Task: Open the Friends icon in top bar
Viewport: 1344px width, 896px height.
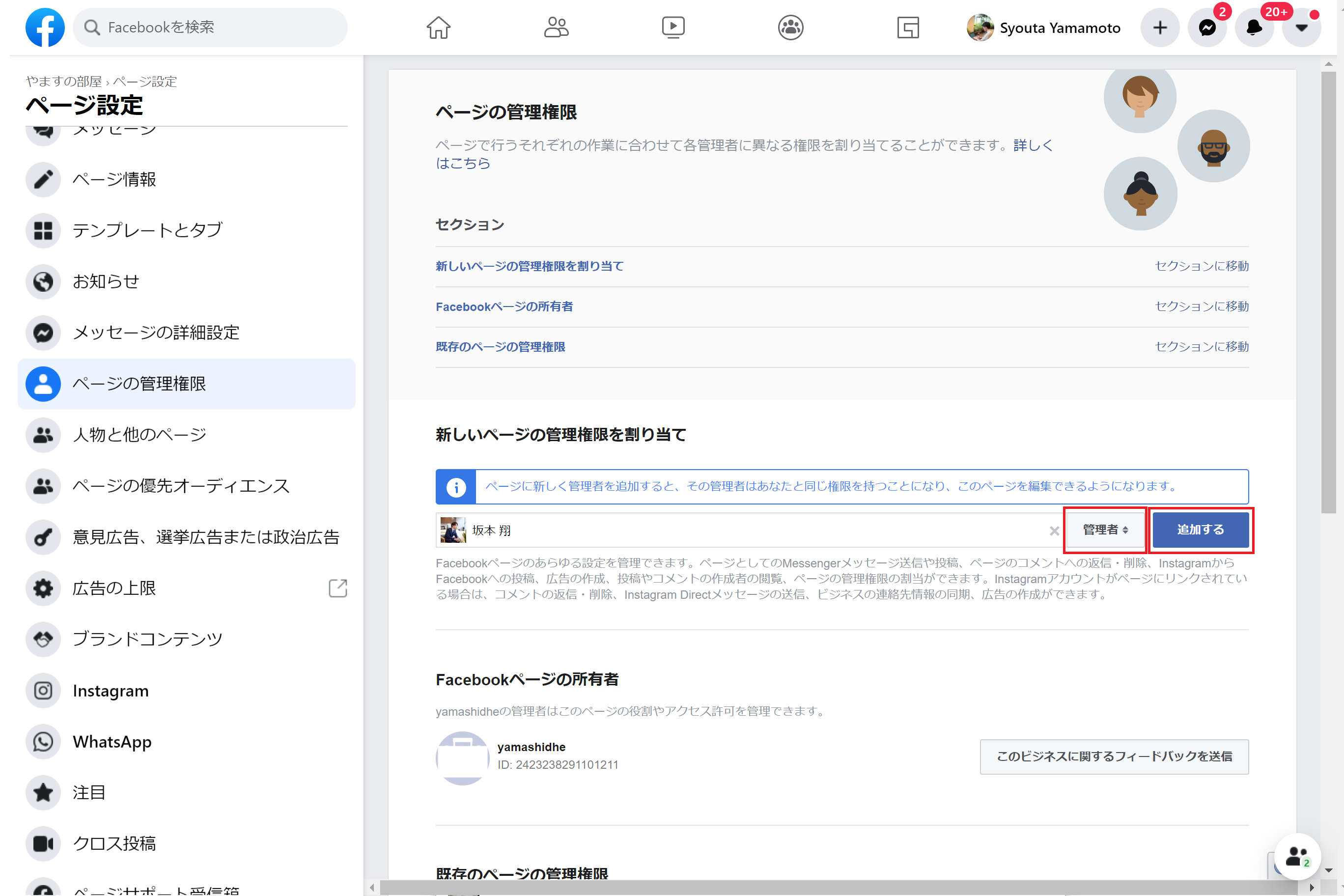Action: click(x=556, y=28)
